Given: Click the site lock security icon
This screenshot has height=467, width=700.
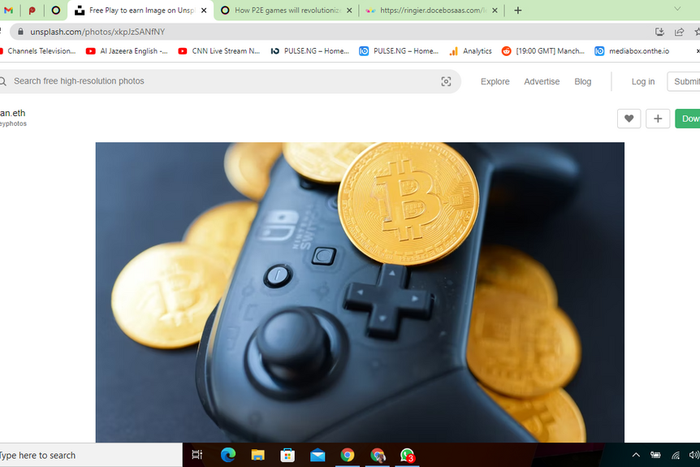Looking at the screenshot, I should 20,32.
